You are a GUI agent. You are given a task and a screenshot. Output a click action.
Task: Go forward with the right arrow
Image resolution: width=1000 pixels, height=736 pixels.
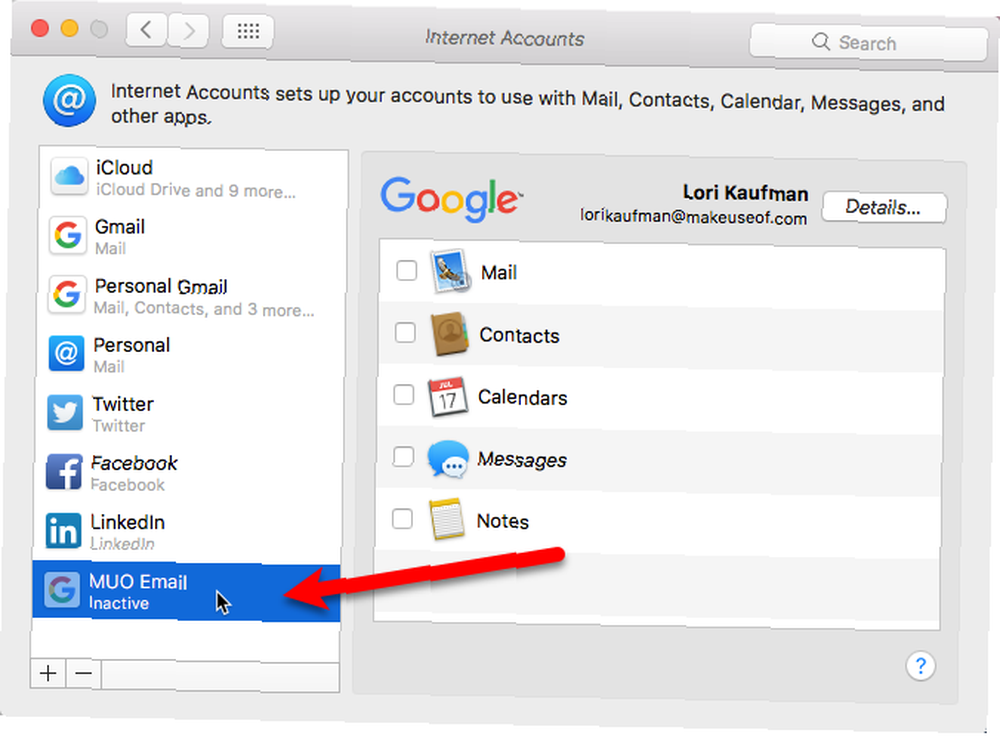pyautogui.click(x=188, y=30)
